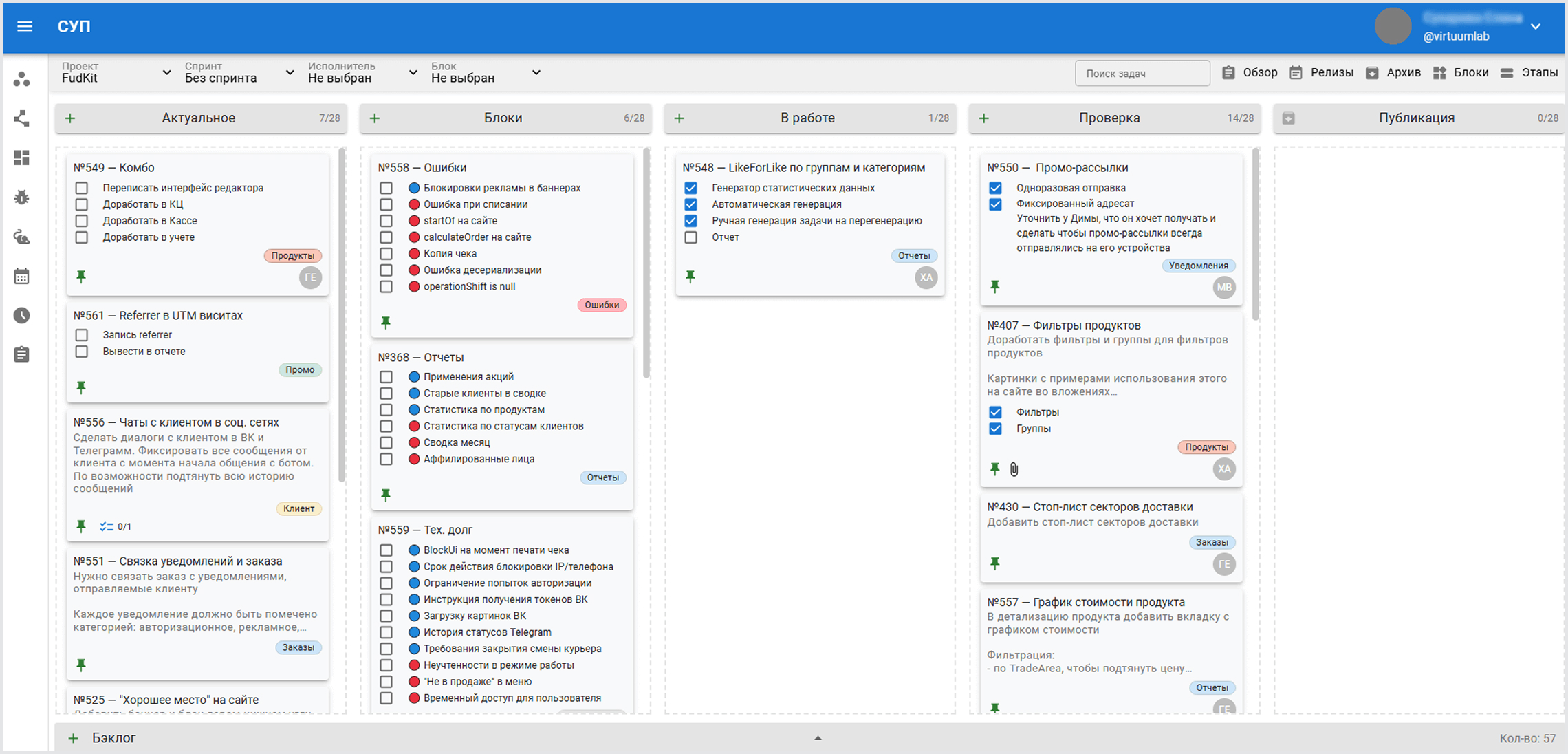Check 'Переписать интерфейс редактора' checkbox
This screenshot has height=754, width=1568.
tap(82, 188)
